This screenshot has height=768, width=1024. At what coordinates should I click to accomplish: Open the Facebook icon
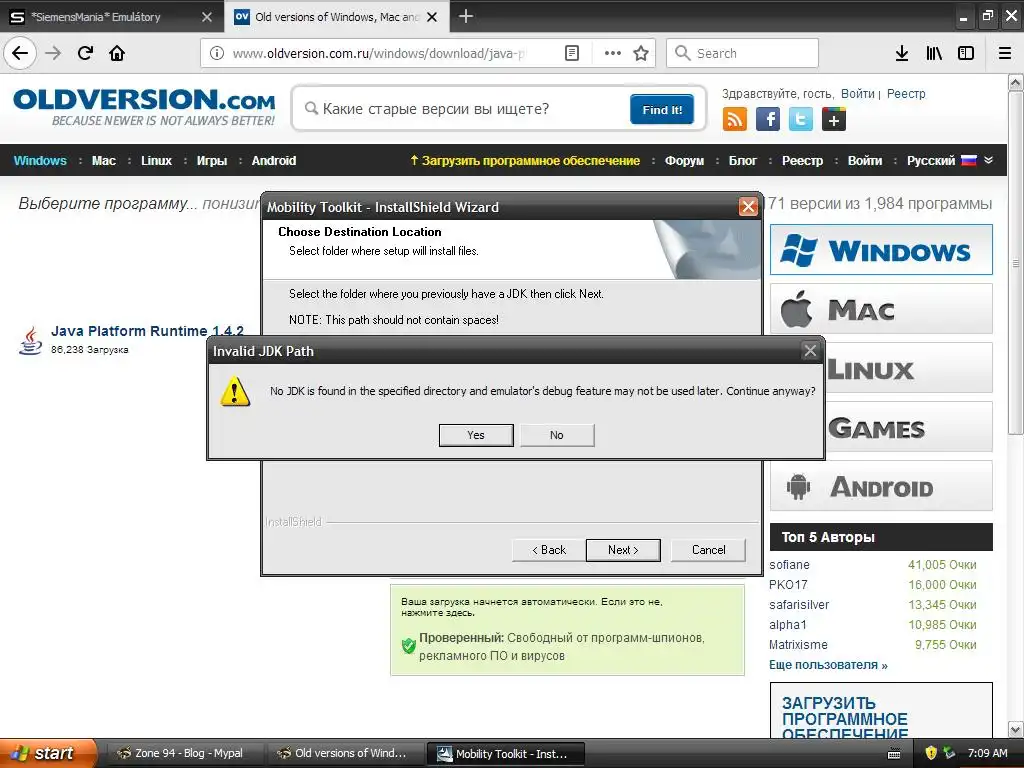coord(768,120)
